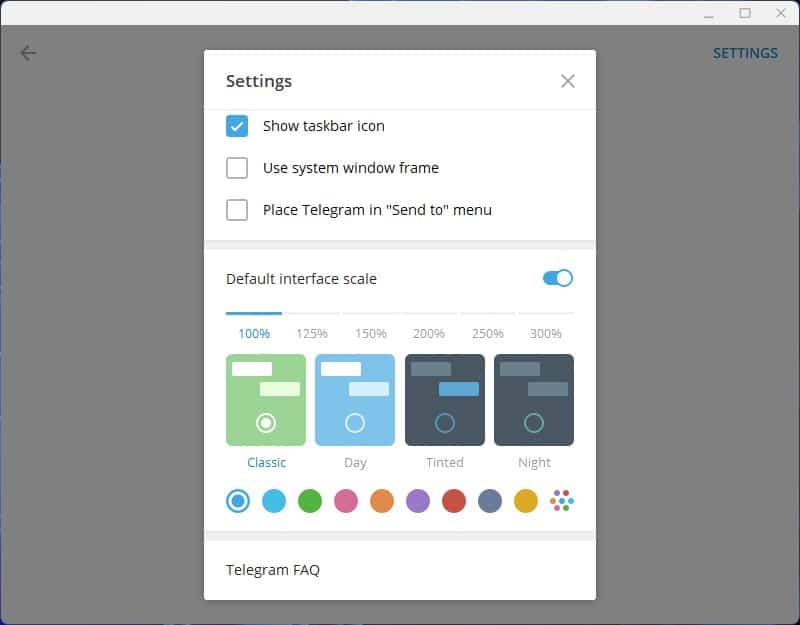Open custom color palette multicolor dots
The image size is (800, 625).
[x=562, y=501]
